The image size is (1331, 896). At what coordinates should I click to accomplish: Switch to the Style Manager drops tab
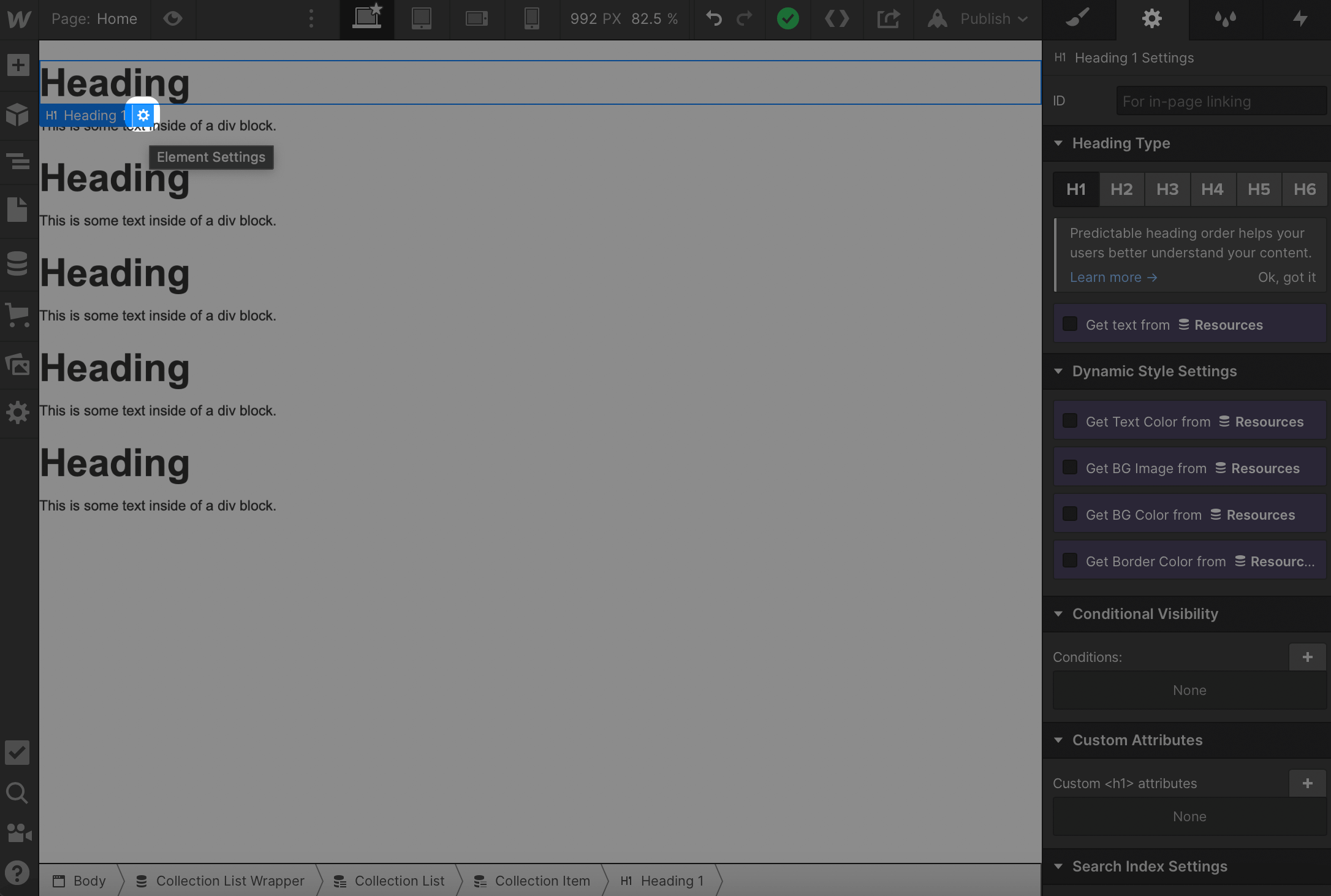click(1226, 19)
